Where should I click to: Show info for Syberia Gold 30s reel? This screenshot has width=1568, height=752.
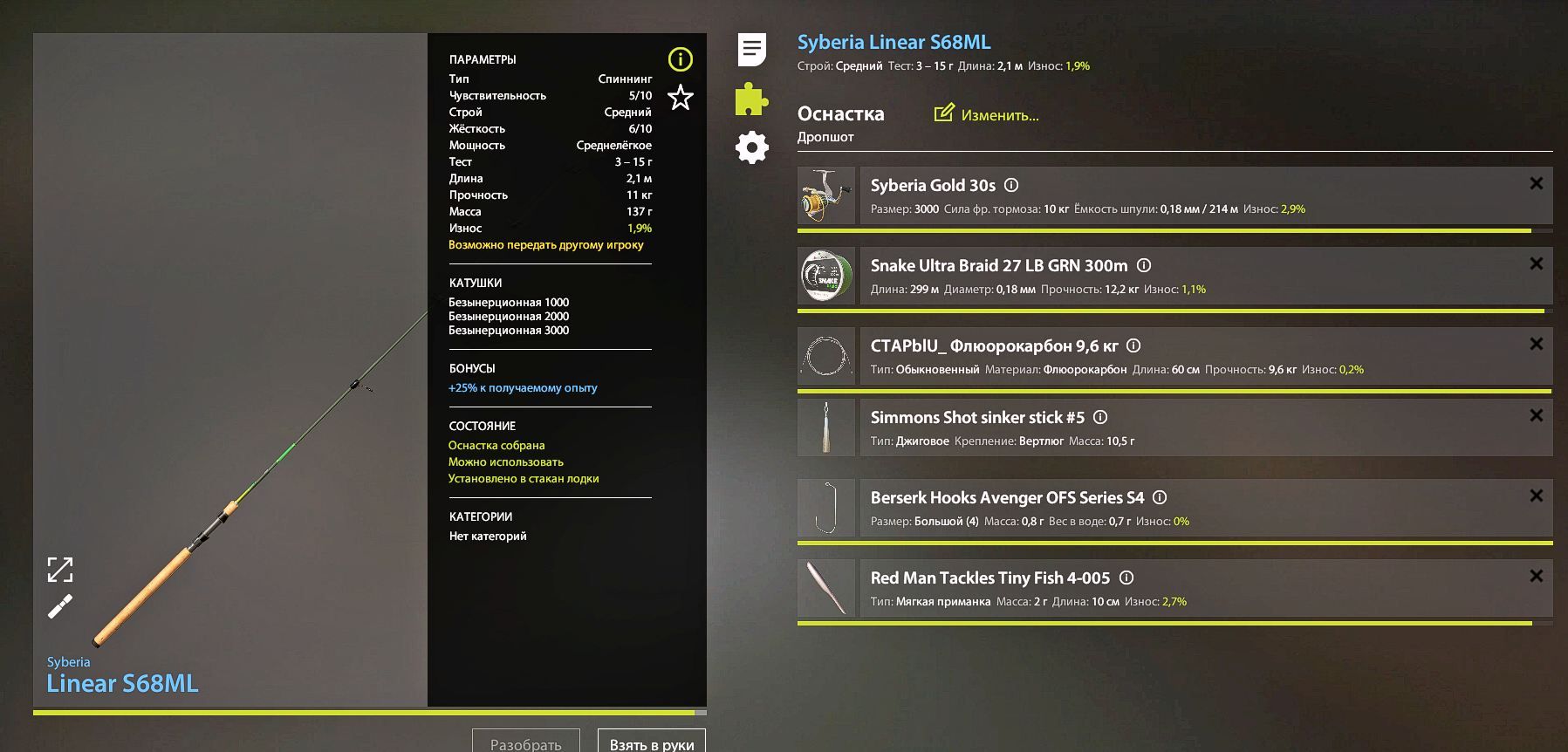point(1011,185)
